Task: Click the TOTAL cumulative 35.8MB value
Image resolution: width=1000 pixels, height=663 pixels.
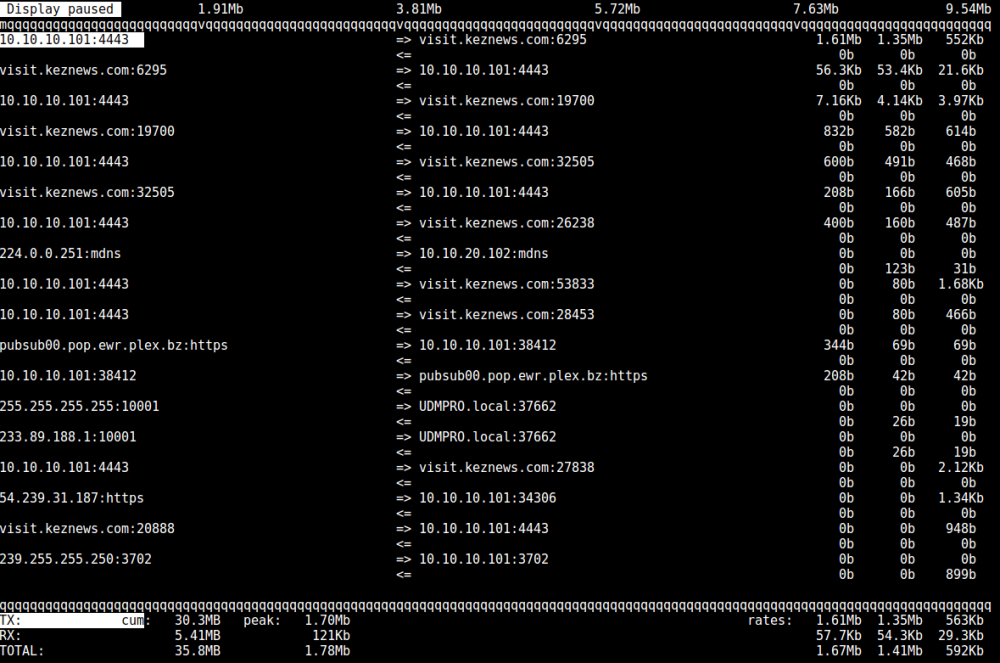Action: coord(198,652)
